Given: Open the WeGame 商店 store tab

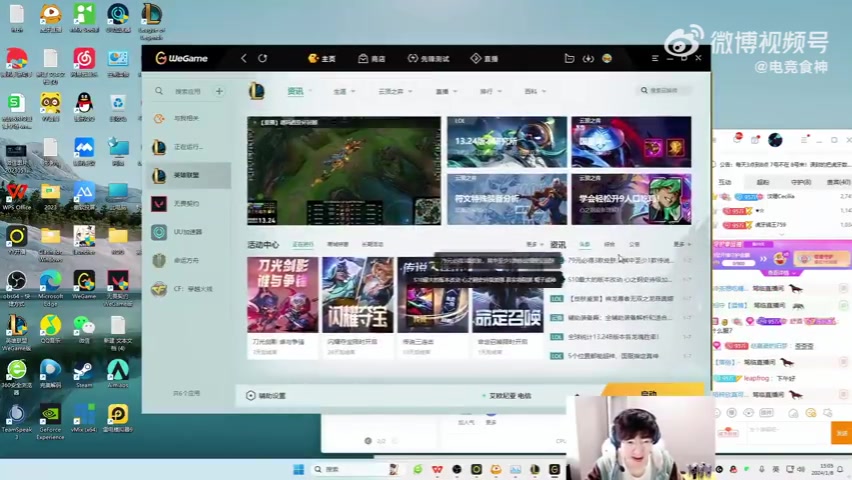Looking at the screenshot, I should click(x=372, y=59).
